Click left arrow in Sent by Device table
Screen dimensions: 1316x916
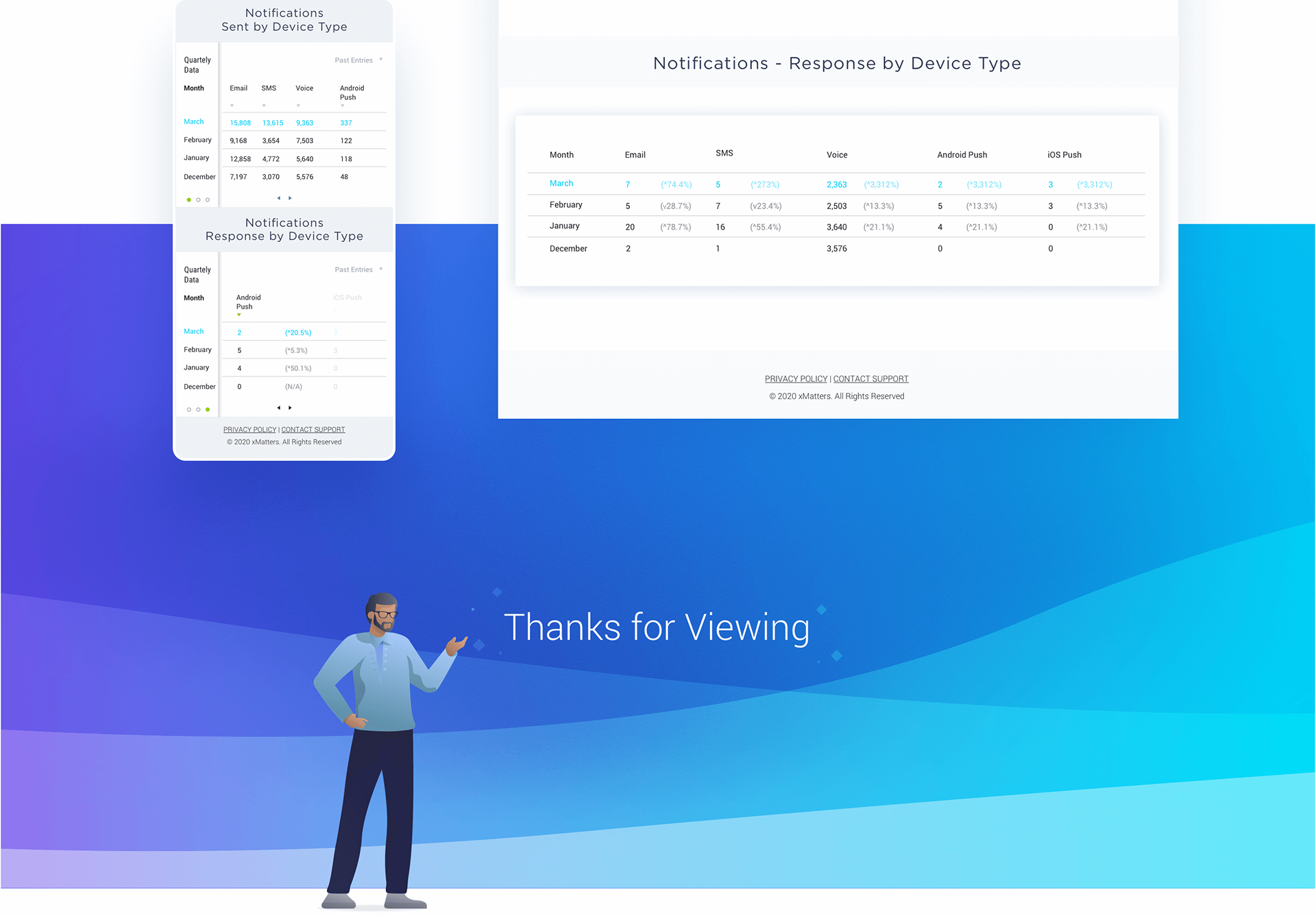click(278, 198)
